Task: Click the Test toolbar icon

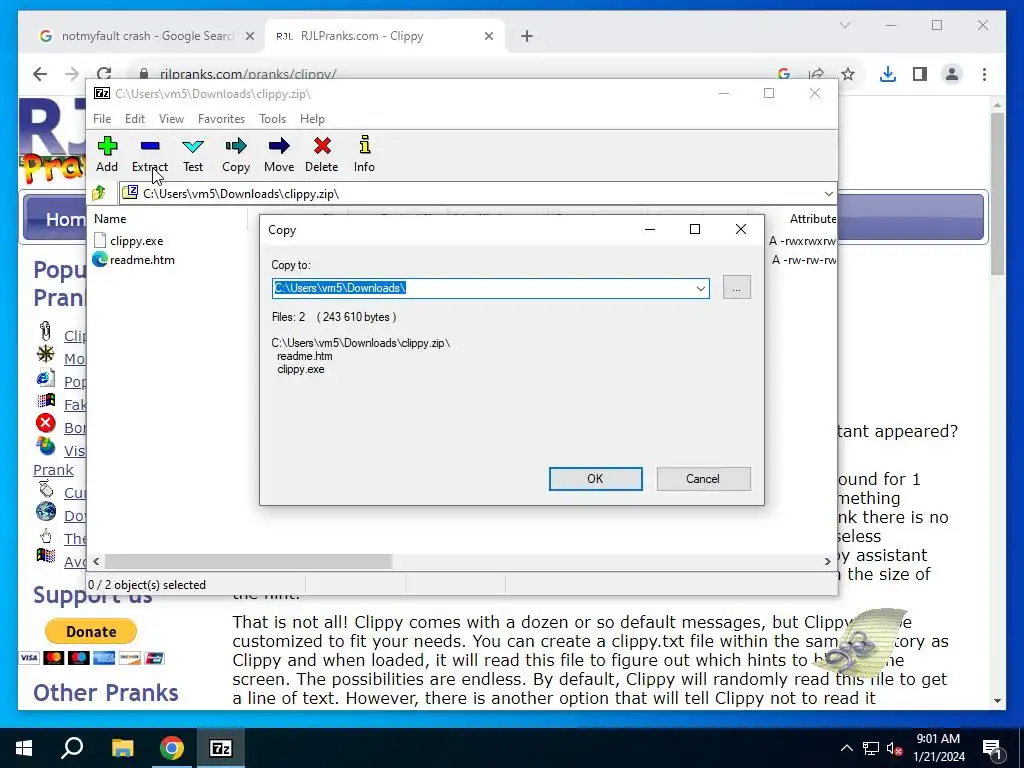Action: (x=193, y=154)
